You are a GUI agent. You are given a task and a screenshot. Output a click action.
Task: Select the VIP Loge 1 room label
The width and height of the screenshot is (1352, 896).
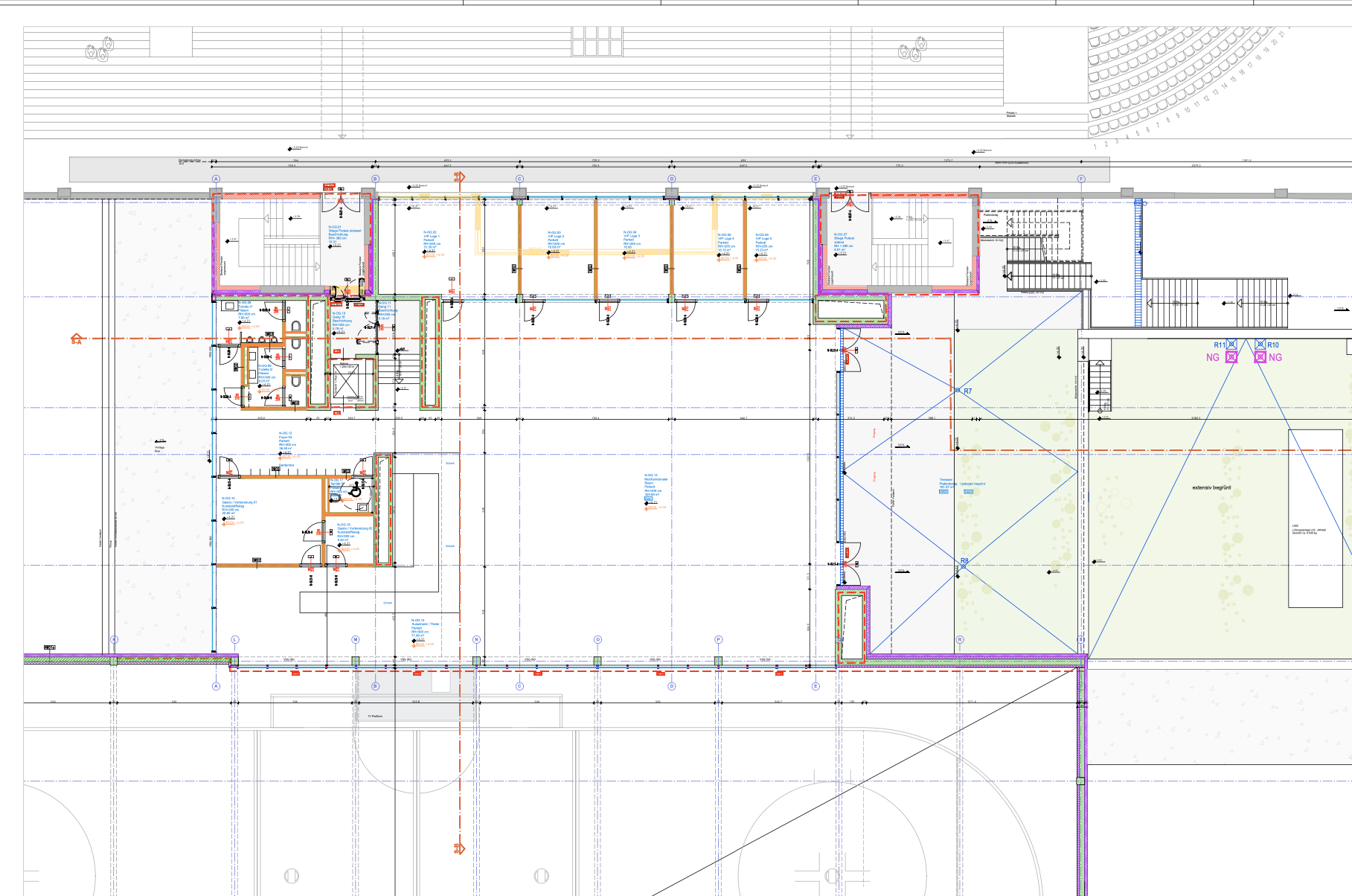pos(432,240)
